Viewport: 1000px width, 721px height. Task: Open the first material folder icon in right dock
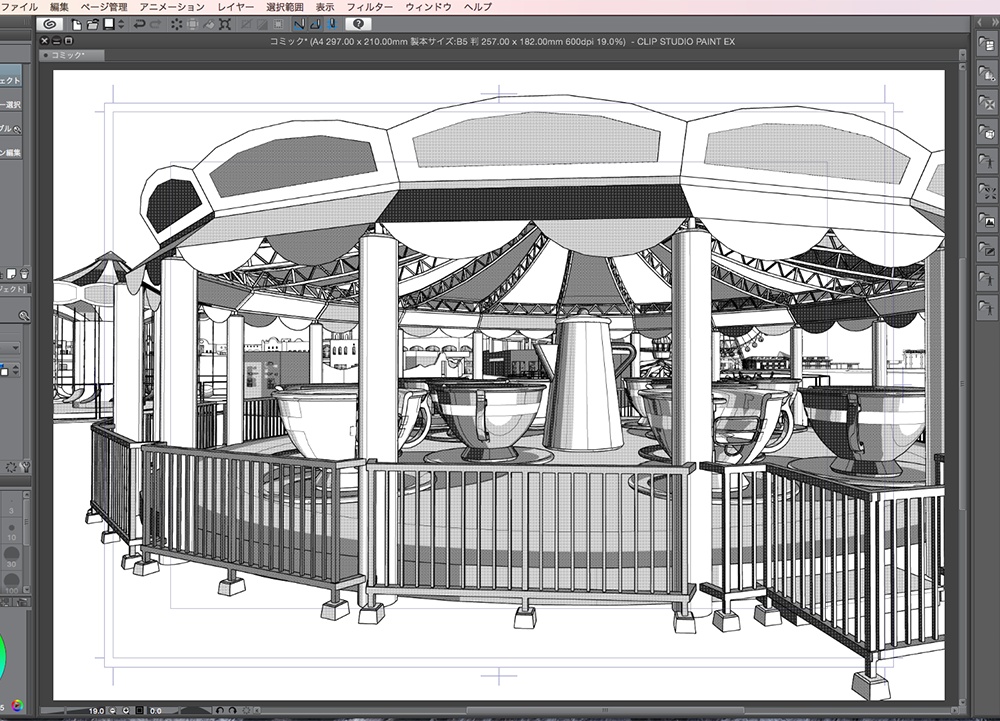(987, 44)
